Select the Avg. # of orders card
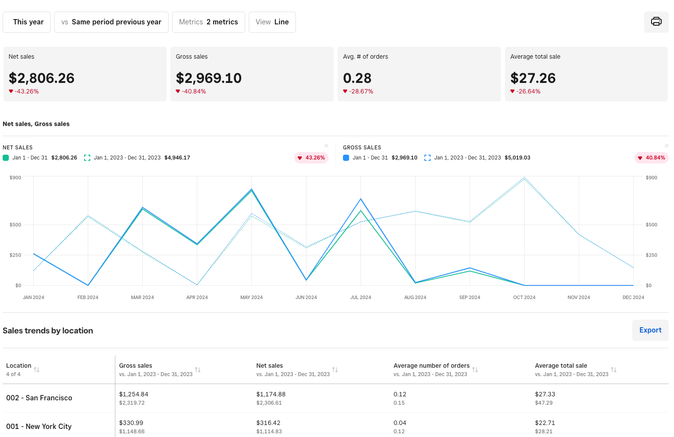674x437 pixels. (x=418, y=74)
